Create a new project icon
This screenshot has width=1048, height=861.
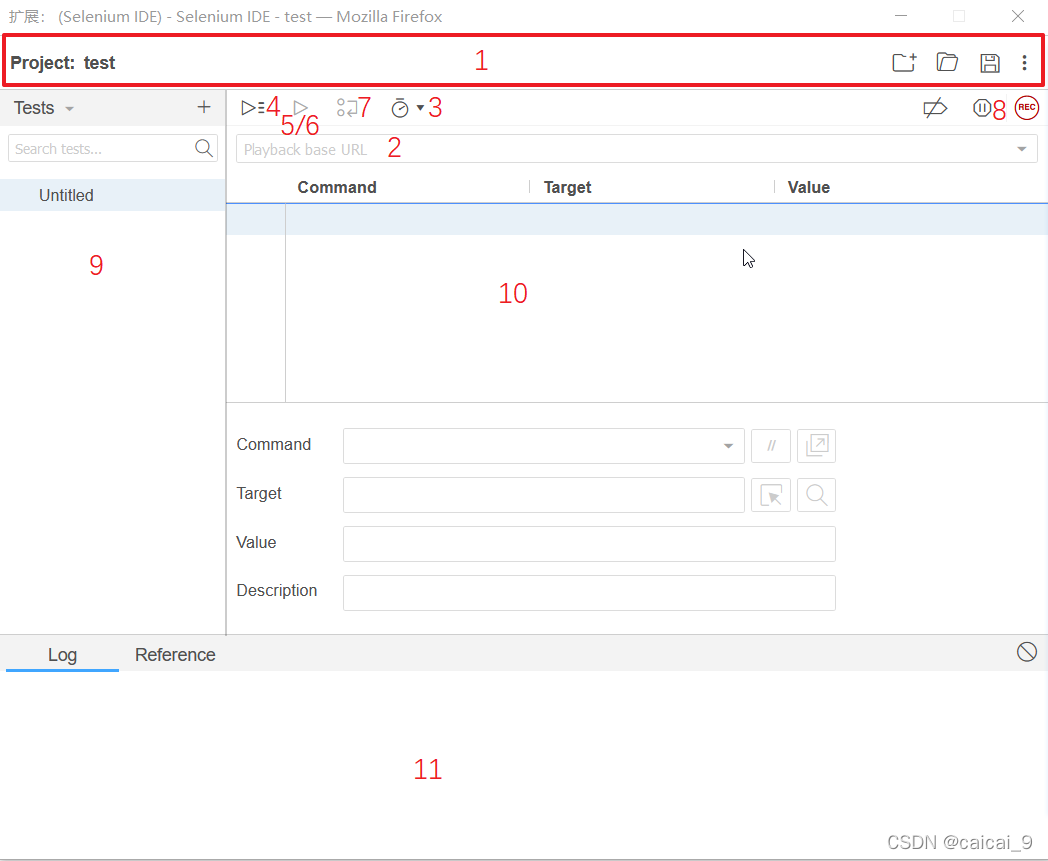pos(904,62)
